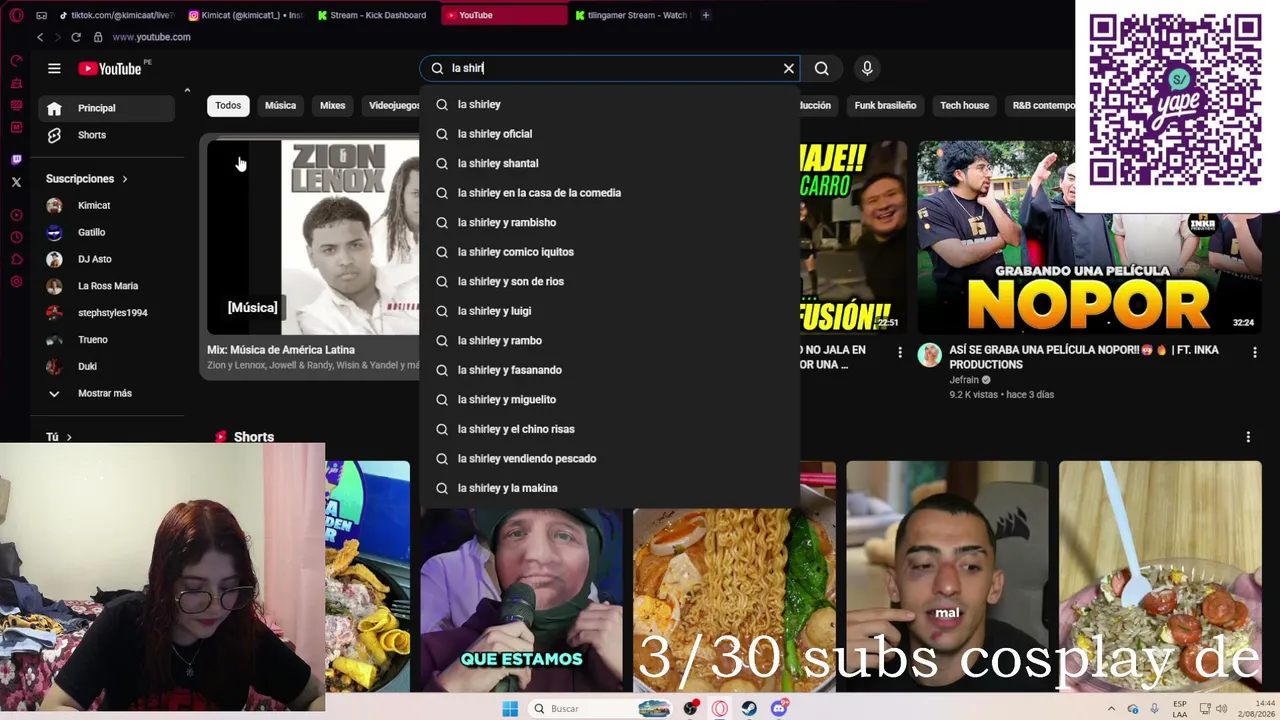1280x720 pixels.
Task: Open the La Ross Maria channel
Action: pos(107,286)
